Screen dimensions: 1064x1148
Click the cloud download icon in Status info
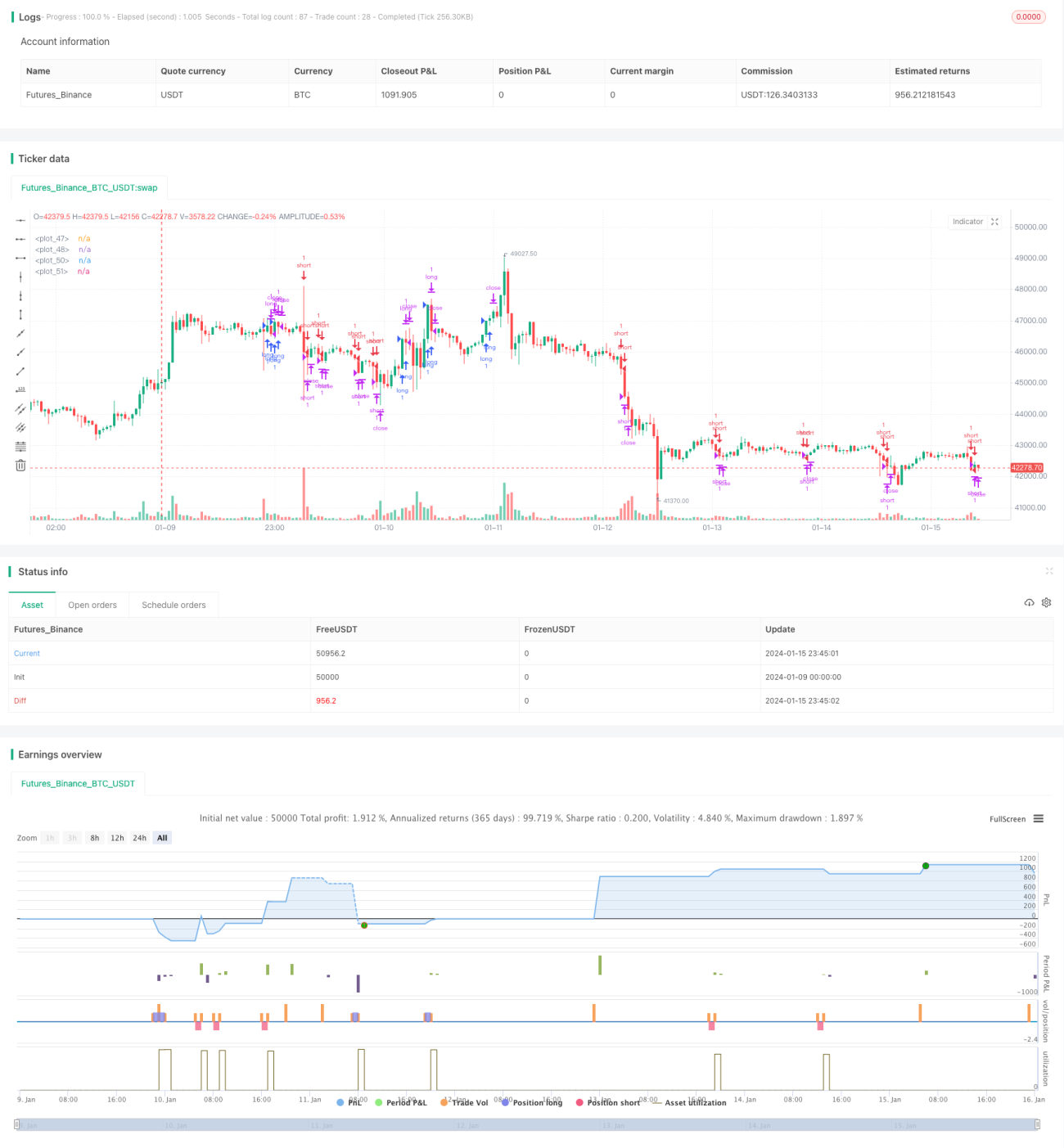pyautogui.click(x=1029, y=602)
